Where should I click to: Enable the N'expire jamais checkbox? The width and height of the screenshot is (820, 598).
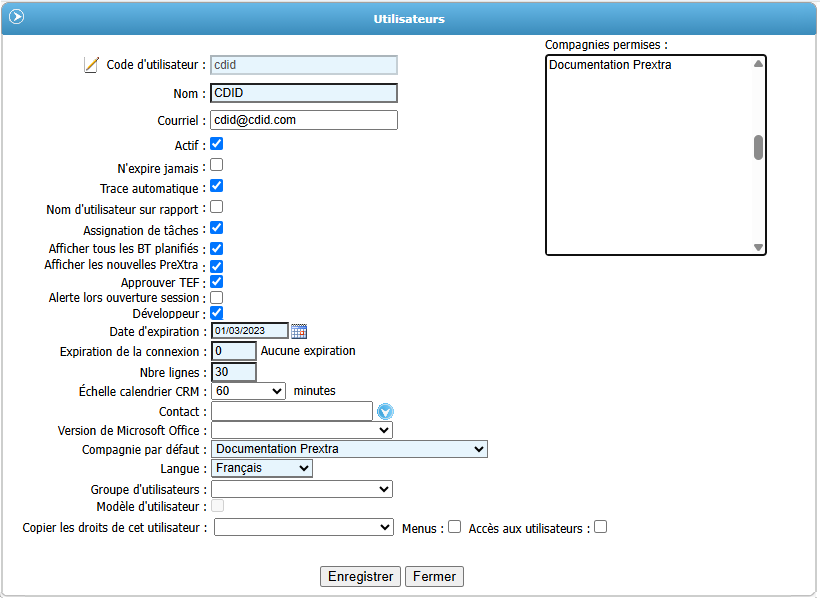[216, 165]
